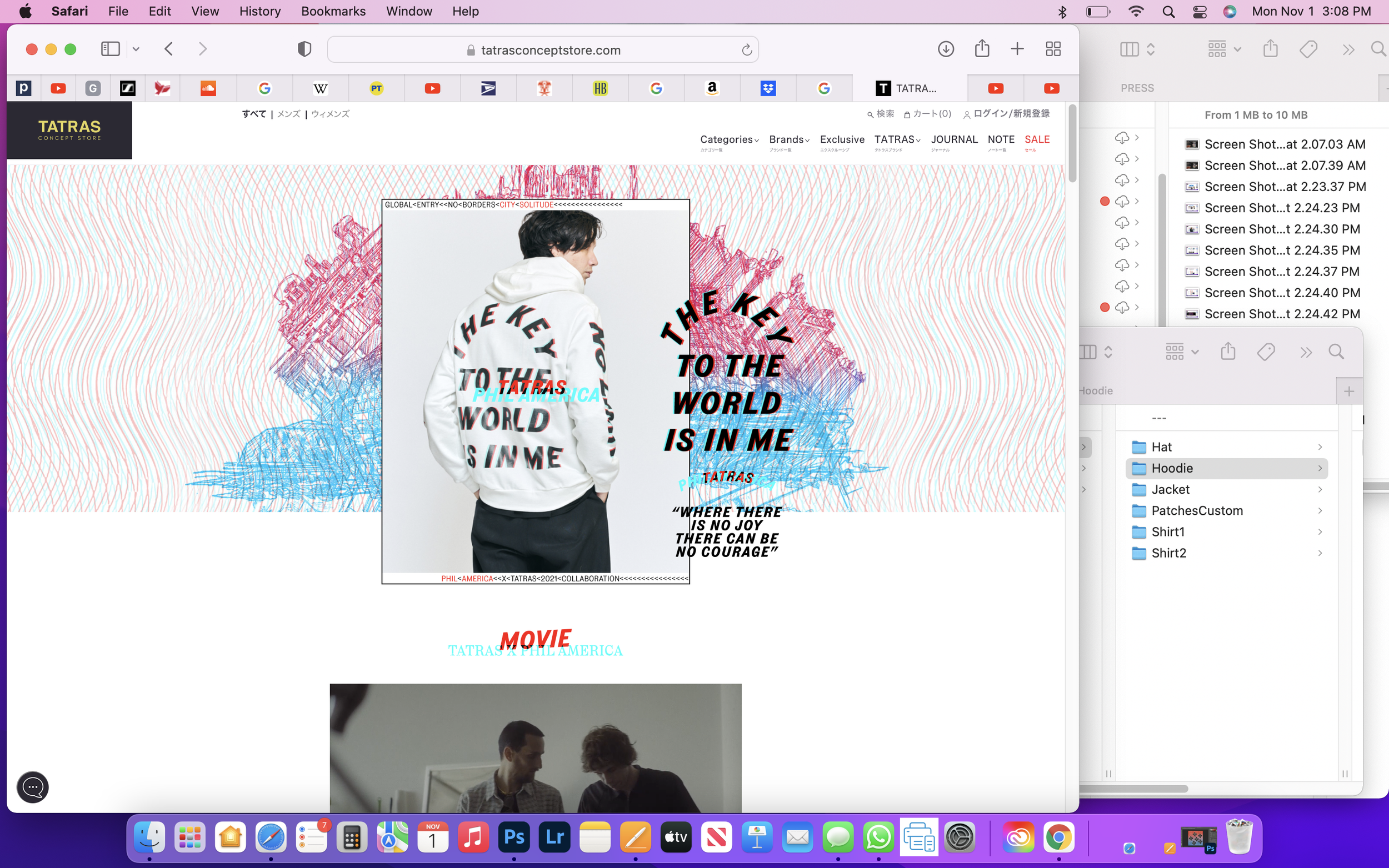Viewport: 1389px width, 868px height.
Task: Click front Finder window search icon
Action: [1336, 352]
